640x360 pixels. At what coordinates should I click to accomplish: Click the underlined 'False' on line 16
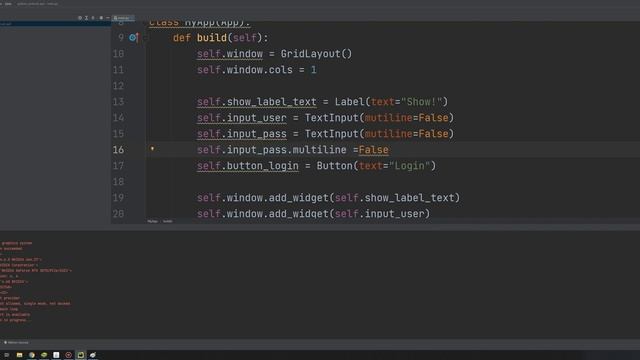373,150
